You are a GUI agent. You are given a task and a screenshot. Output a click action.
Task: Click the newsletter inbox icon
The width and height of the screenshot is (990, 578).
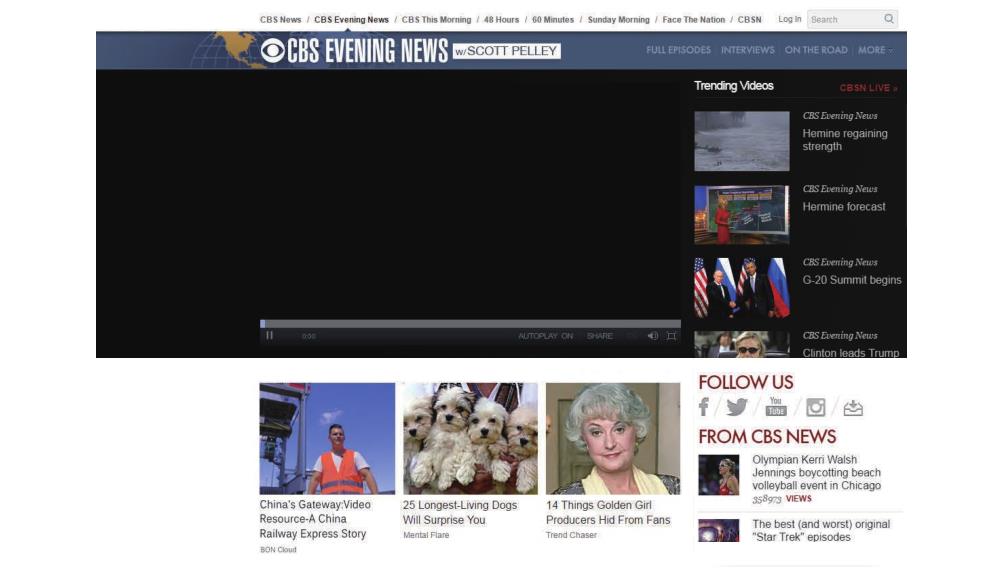point(853,407)
